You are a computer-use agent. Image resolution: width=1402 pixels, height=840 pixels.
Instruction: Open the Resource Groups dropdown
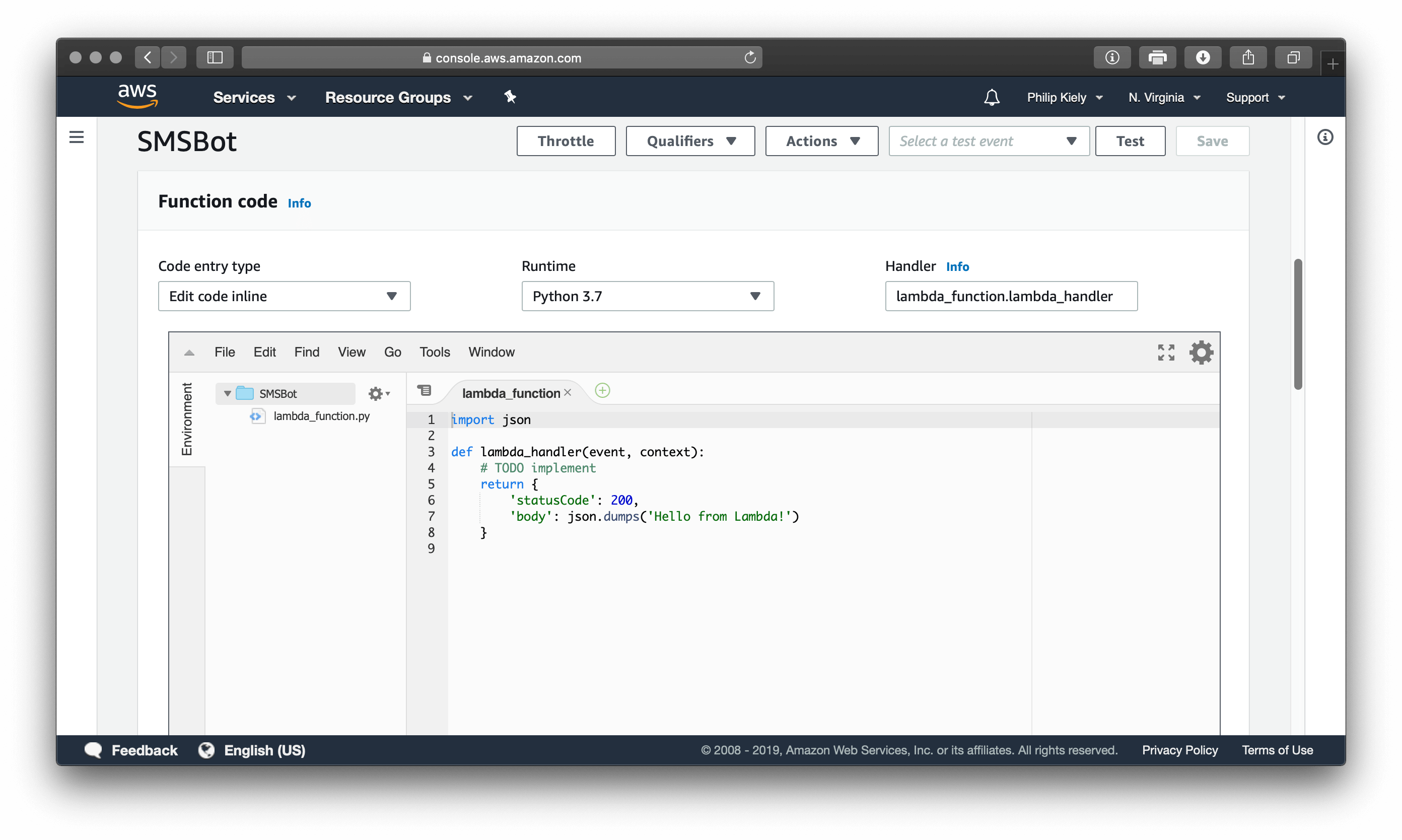pyautogui.click(x=398, y=97)
